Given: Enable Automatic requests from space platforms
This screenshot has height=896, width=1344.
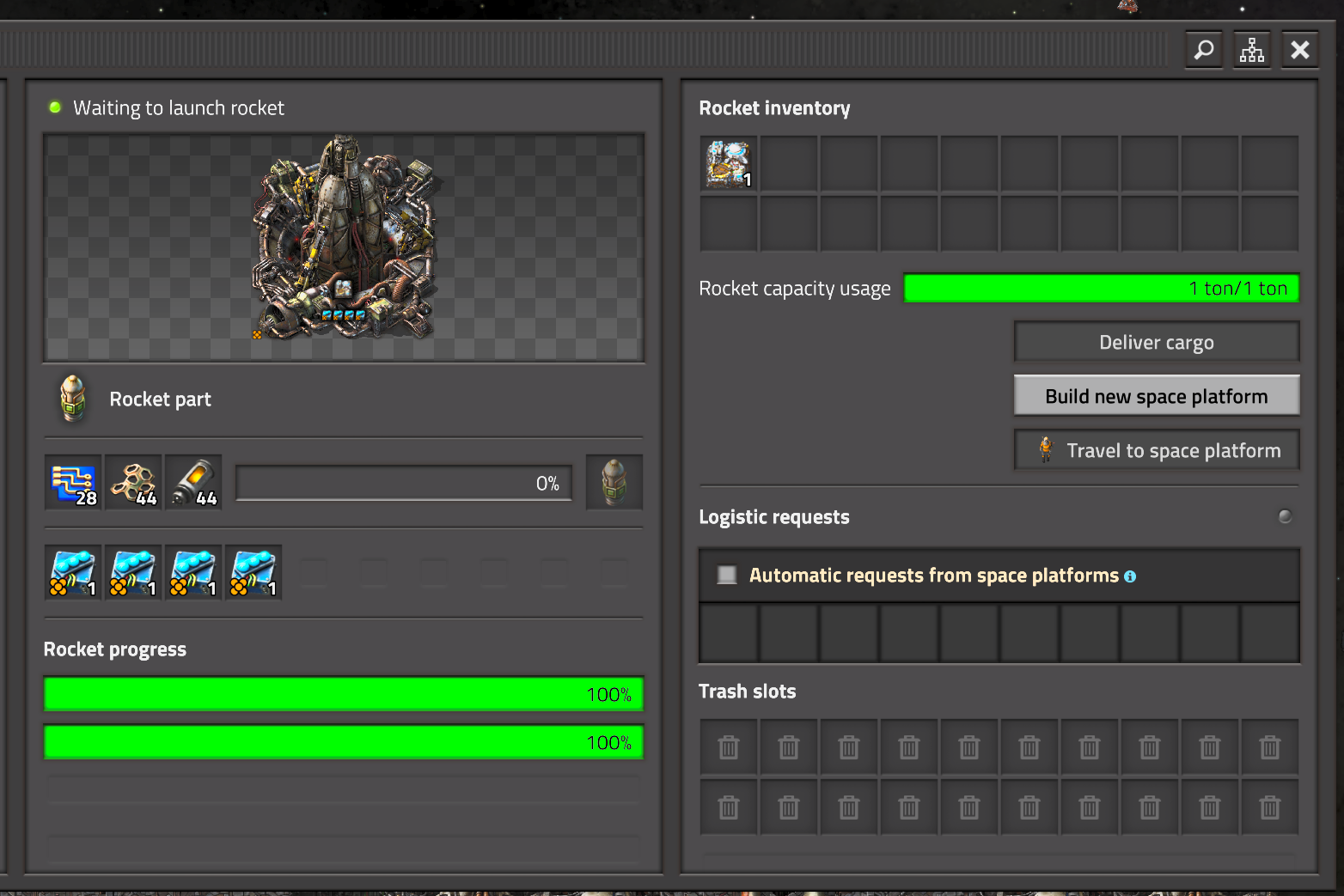Looking at the screenshot, I should [727, 575].
